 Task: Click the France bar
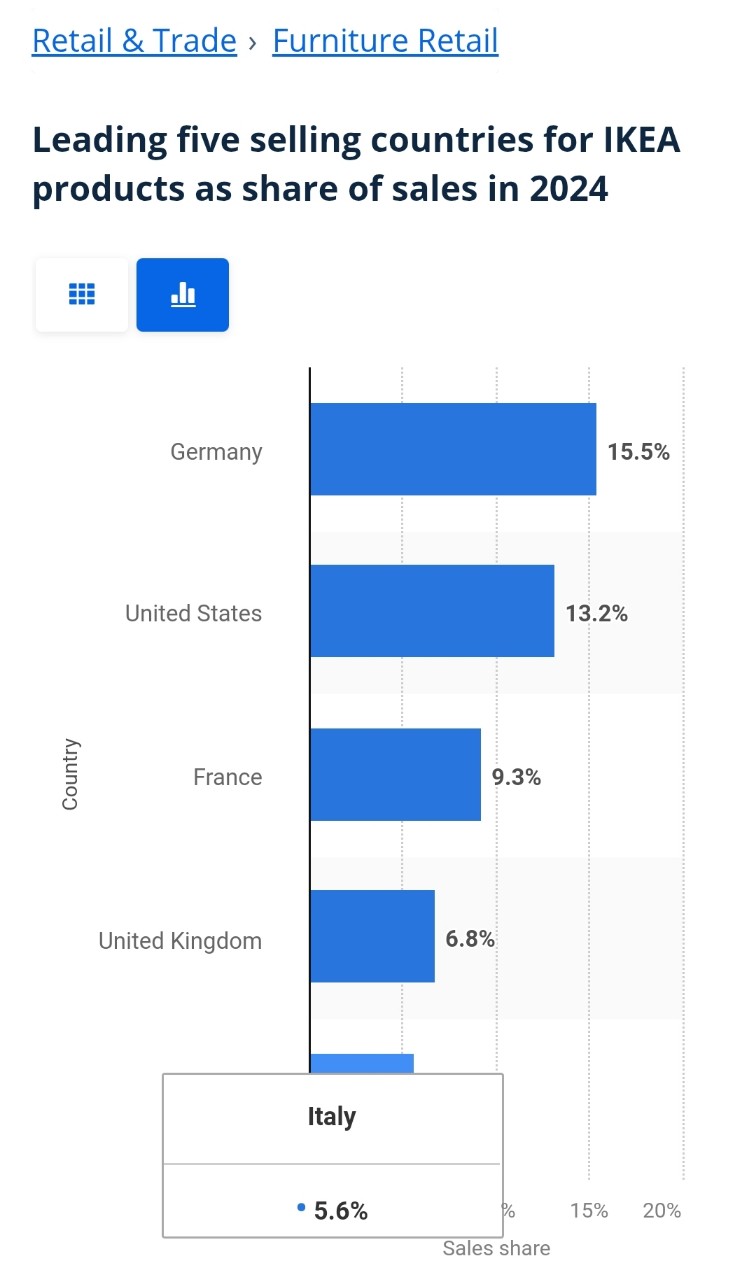tap(395, 774)
